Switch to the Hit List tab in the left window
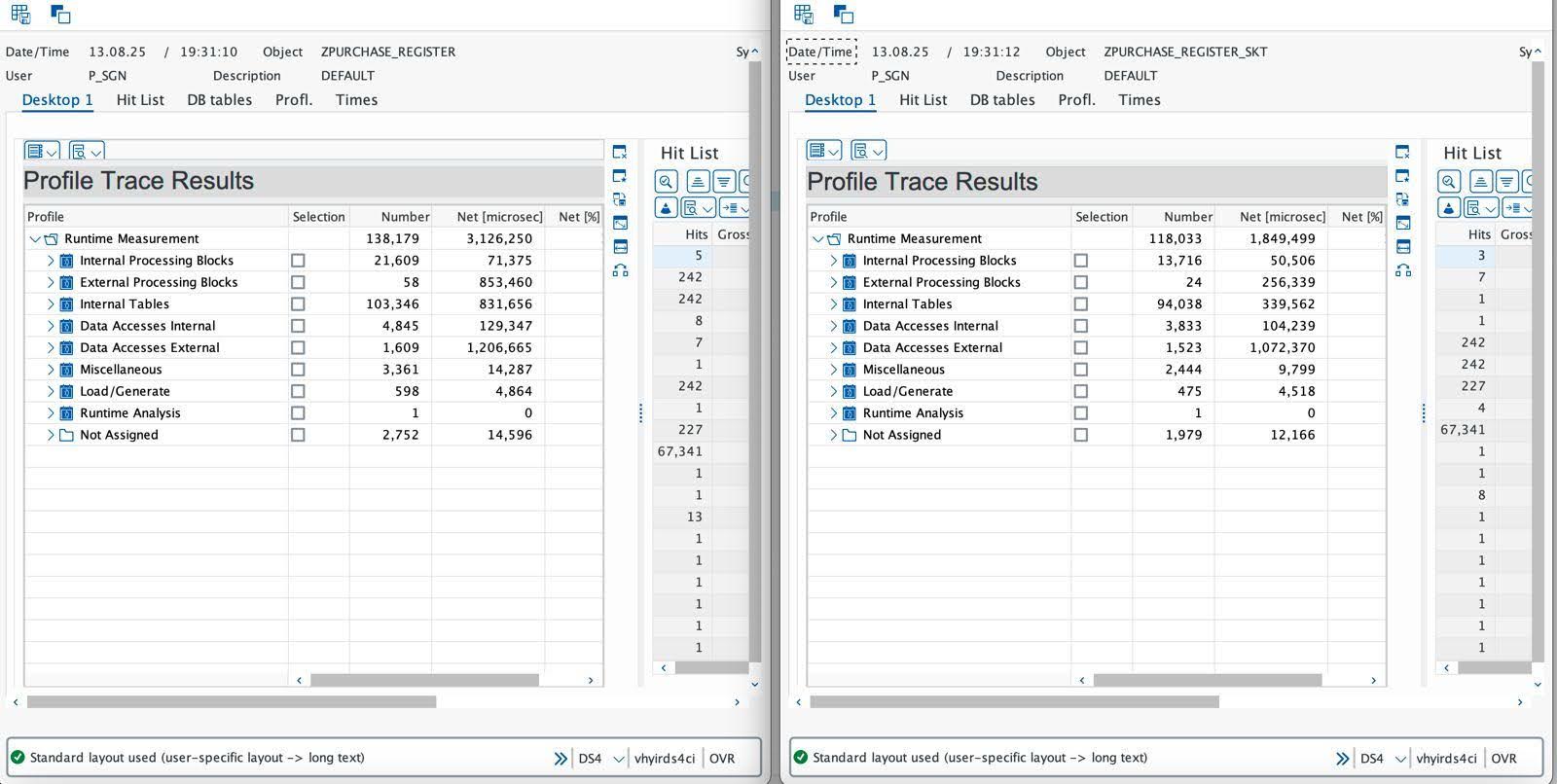This screenshot has width=1557, height=784. 140,99
